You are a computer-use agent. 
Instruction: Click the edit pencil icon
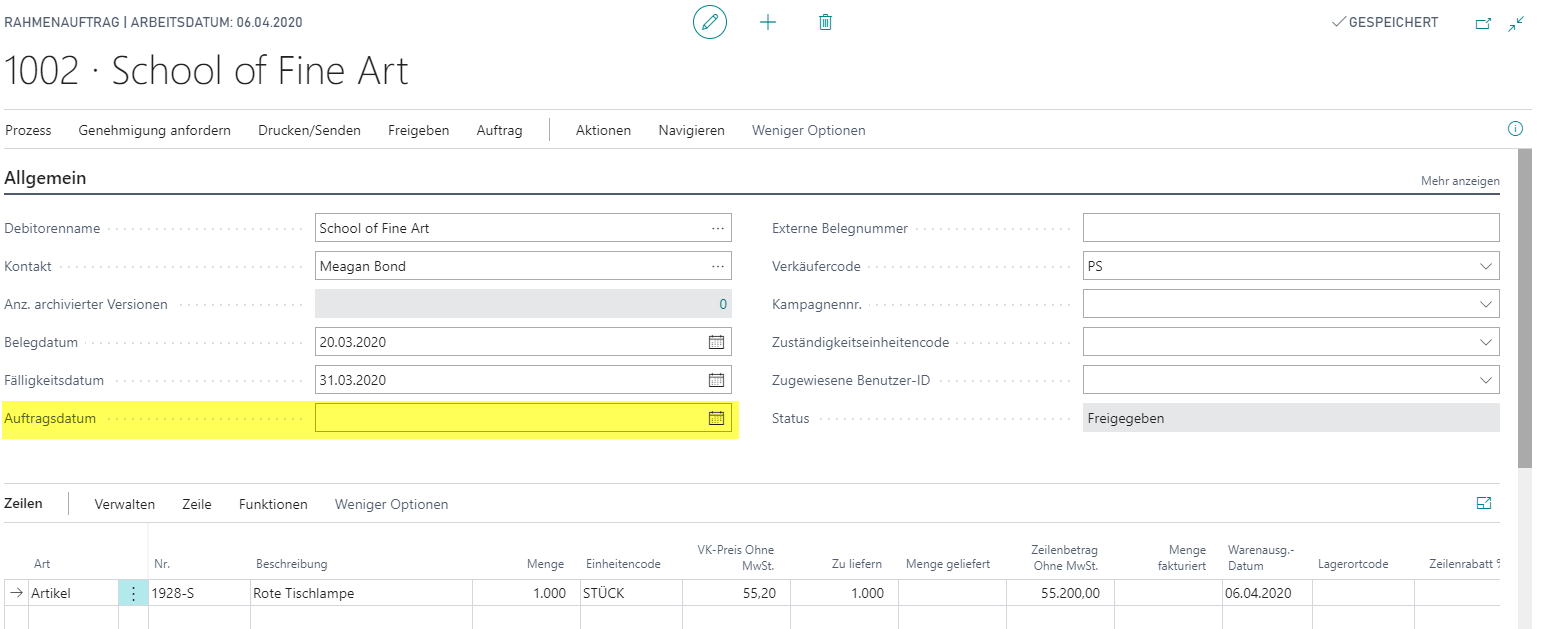710,22
